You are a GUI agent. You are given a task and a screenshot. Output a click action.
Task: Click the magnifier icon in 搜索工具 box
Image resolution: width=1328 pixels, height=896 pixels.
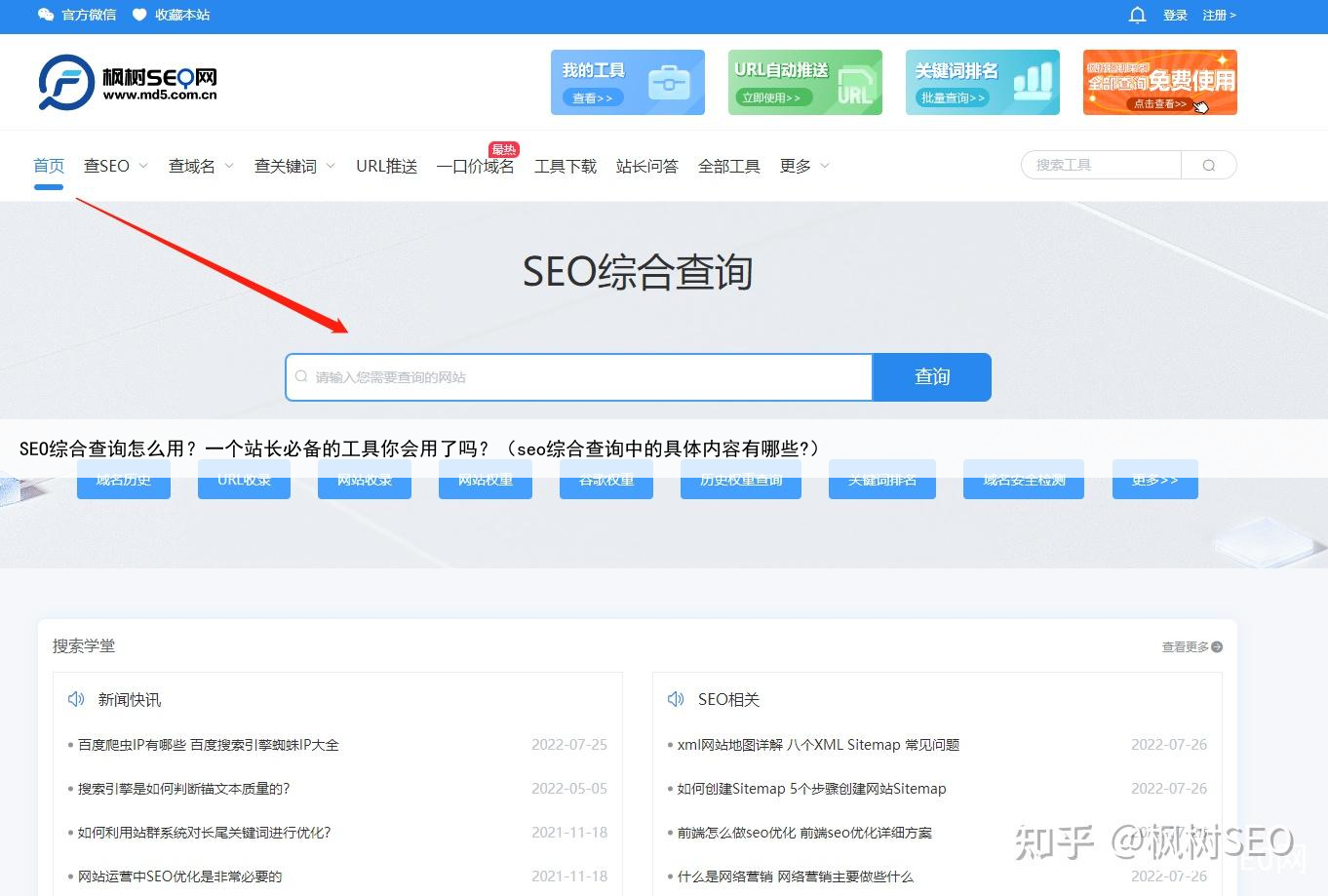(1209, 165)
